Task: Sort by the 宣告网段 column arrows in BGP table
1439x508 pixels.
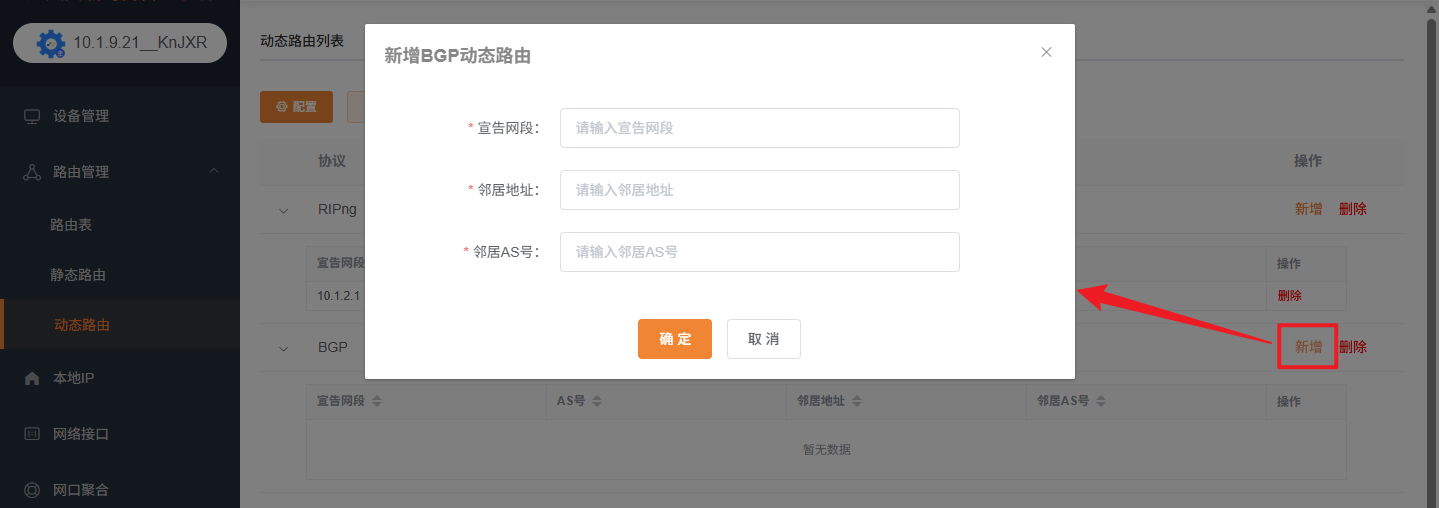Action: [x=377, y=401]
